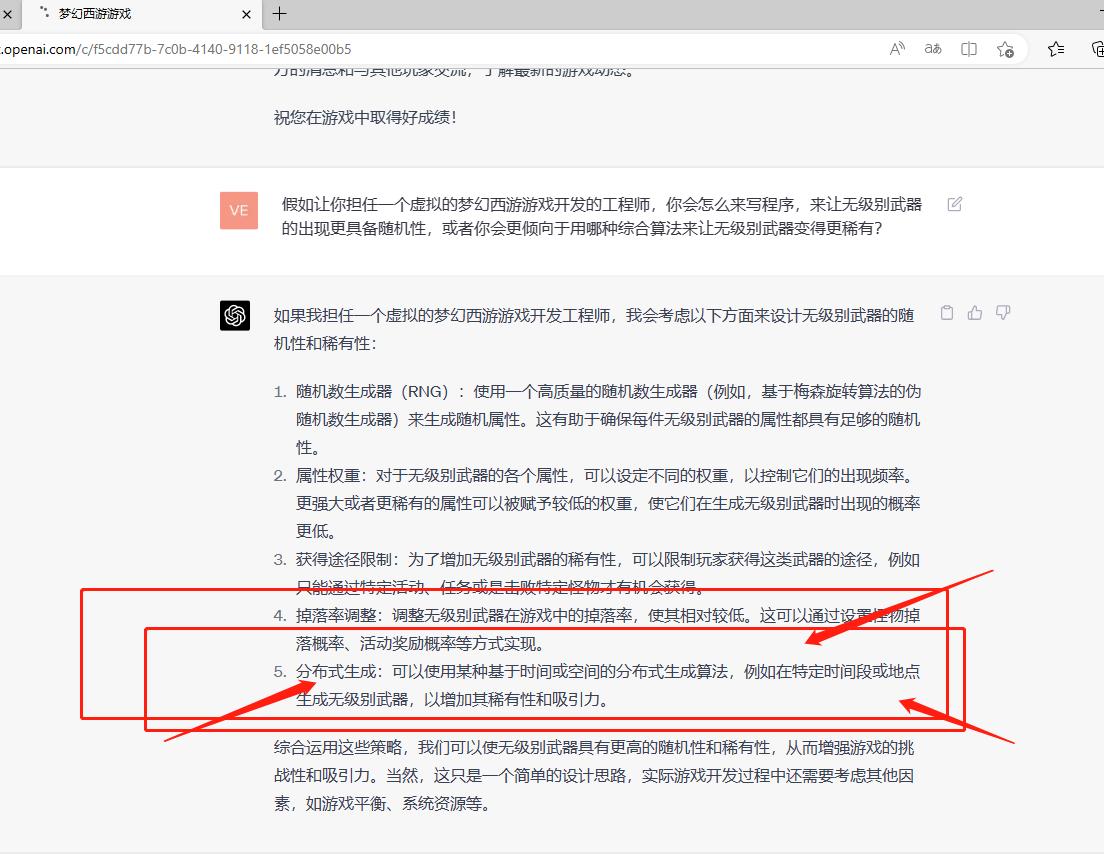1104x854 pixels.
Task: Click the ChatGPT logo avatar
Action: (x=234, y=314)
